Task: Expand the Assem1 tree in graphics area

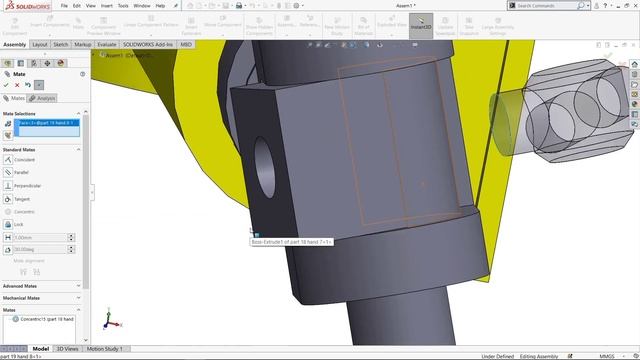Action: point(93,55)
